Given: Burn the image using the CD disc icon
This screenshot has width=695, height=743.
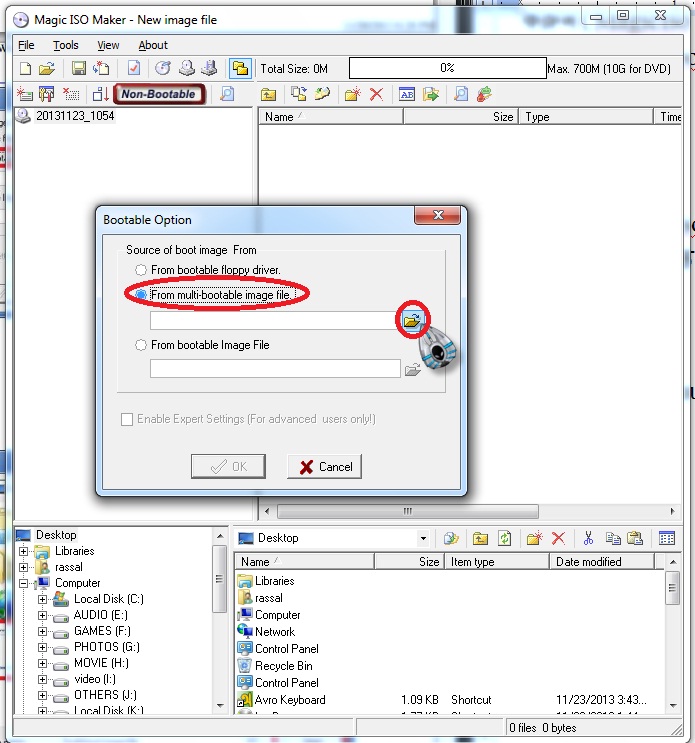Looking at the screenshot, I should 163,69.
